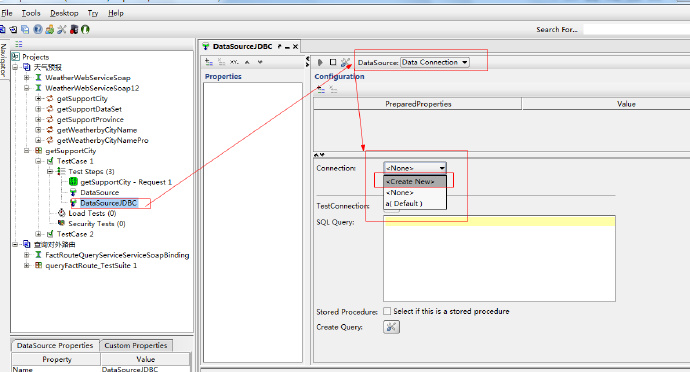The height and width of the screenshot is (372, 690).
Task: Expand the getWeatherbyCityName operation node
Action: click(x=38, y=130)
